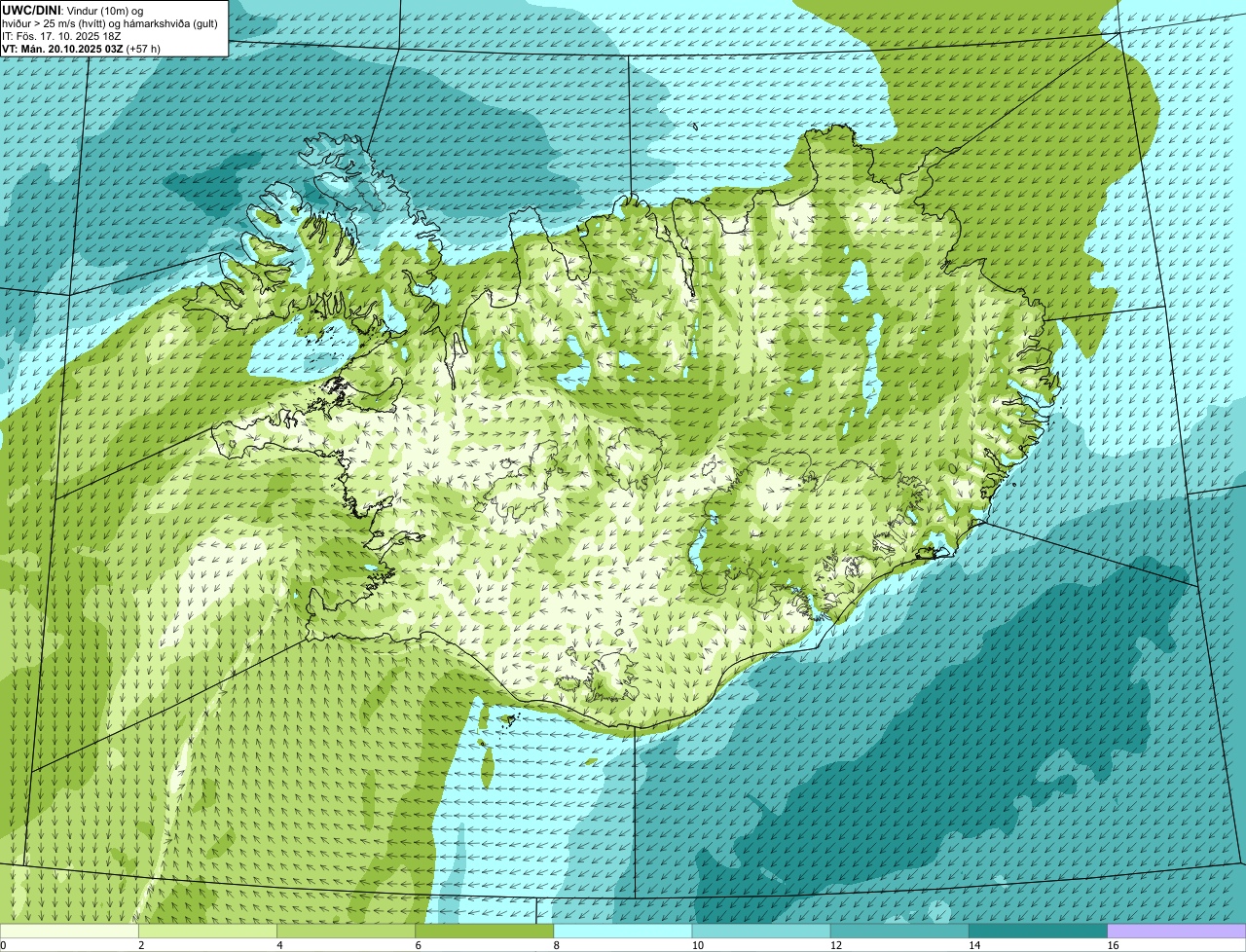Click the legend scale label '14'
Screen dimensions: 1246x952
(974, 945)
